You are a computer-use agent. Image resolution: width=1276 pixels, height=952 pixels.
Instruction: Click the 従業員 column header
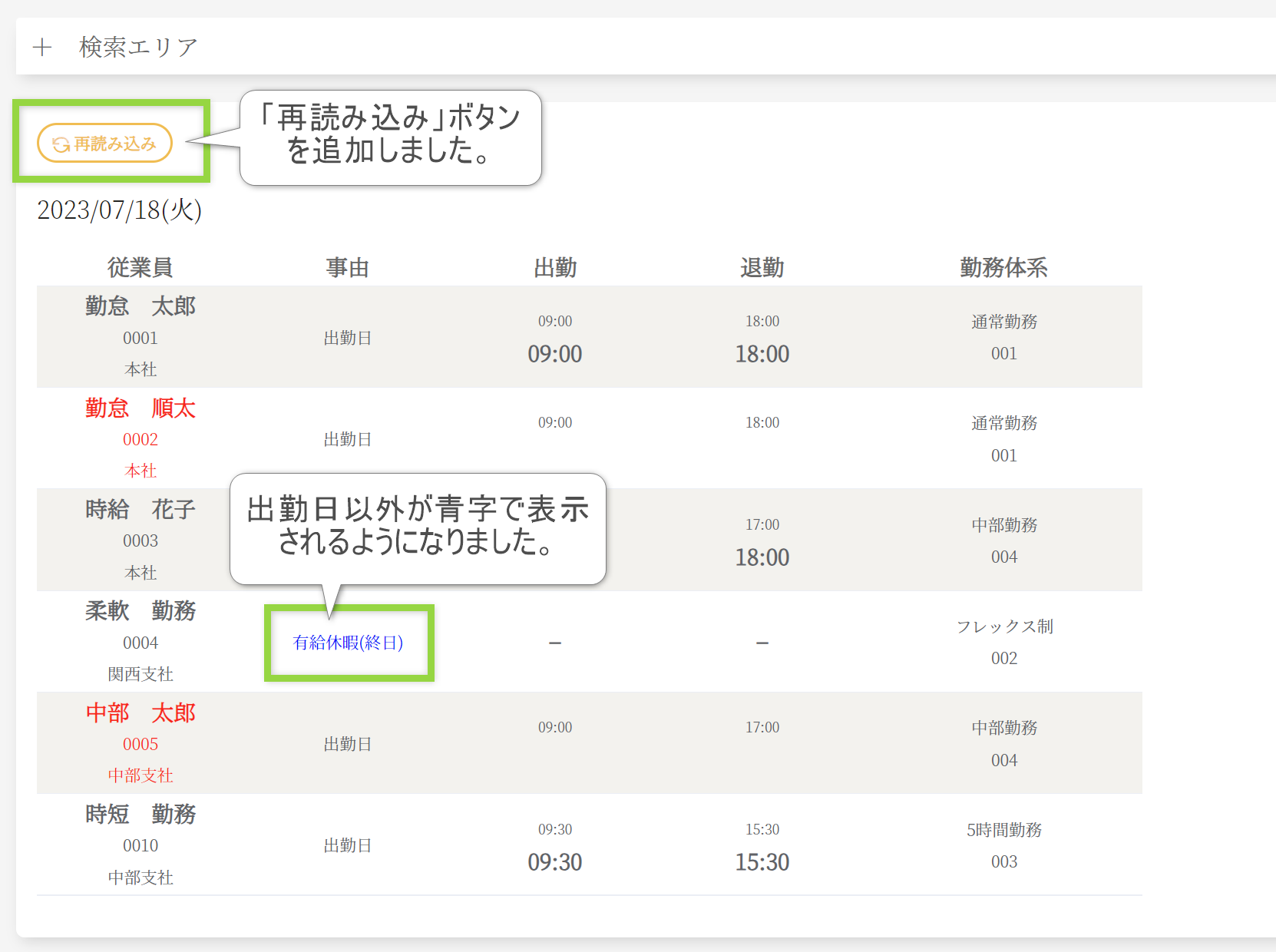[x=140, y=267]
